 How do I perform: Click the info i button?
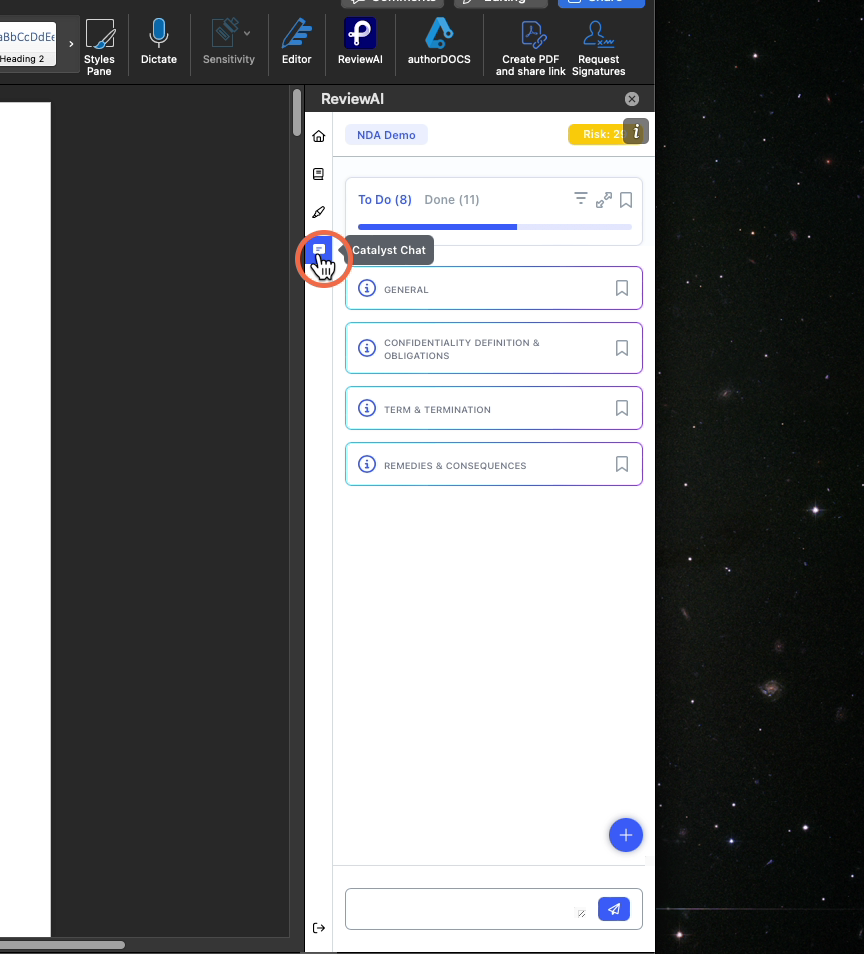coord(636,131)
